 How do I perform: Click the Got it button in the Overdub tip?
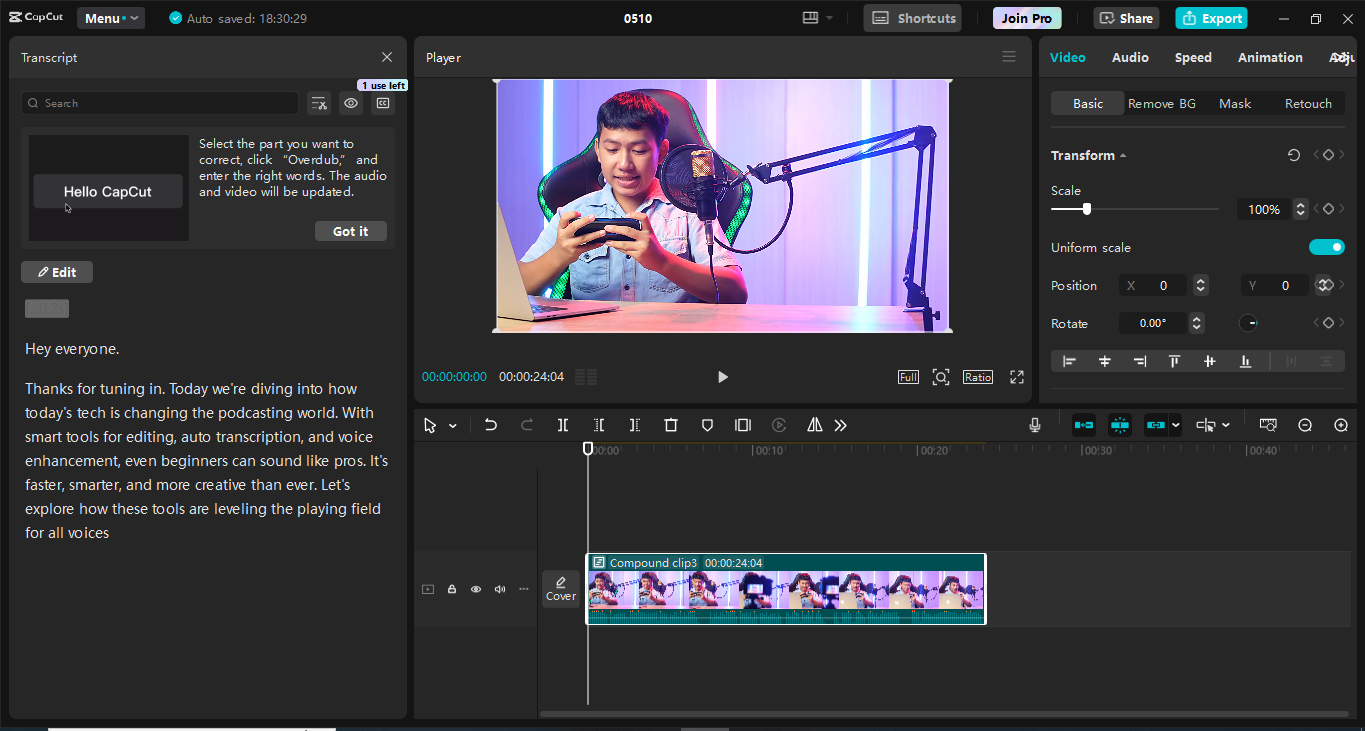pos(350,231)
